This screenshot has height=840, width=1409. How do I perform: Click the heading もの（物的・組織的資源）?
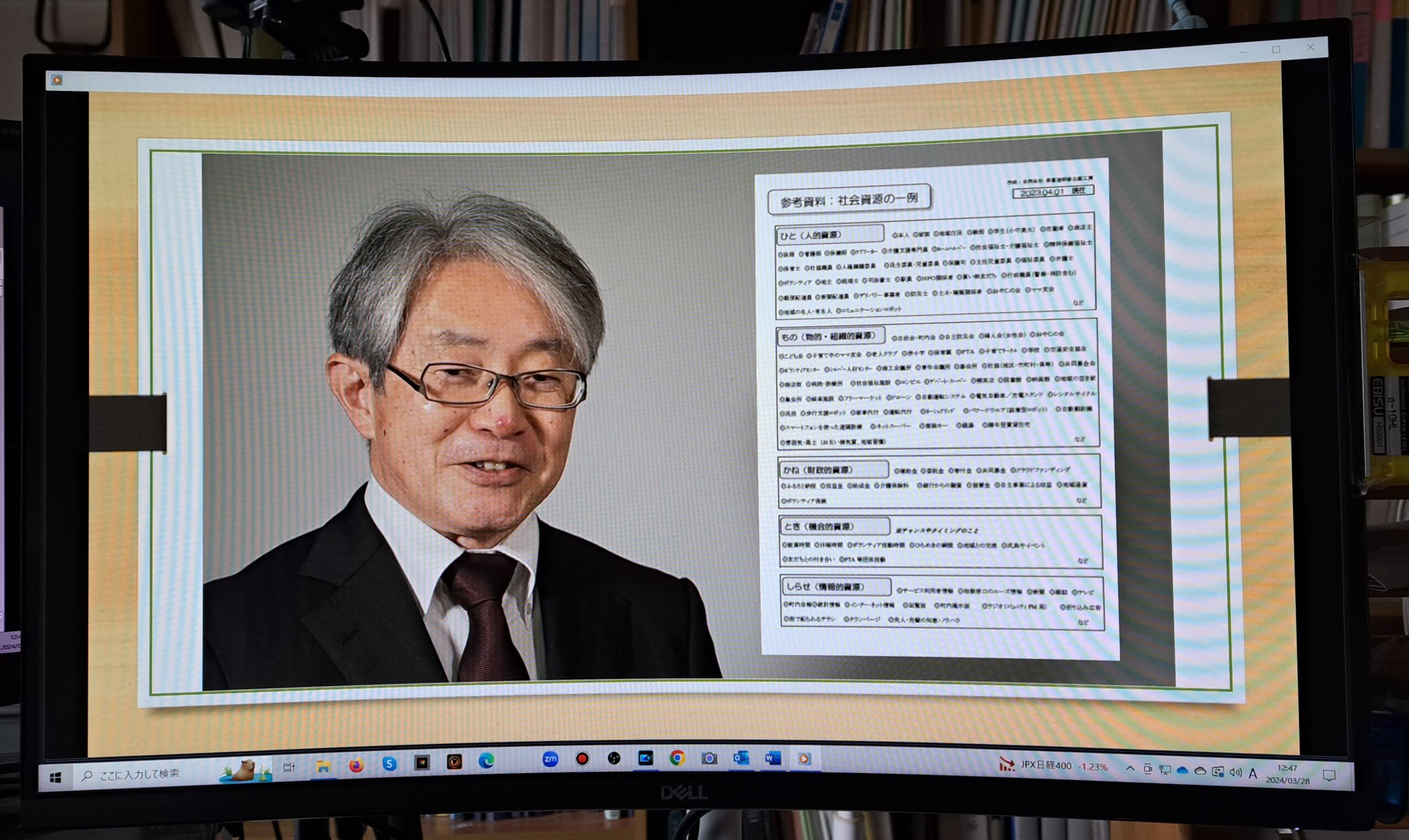click(x=831, y=336)
